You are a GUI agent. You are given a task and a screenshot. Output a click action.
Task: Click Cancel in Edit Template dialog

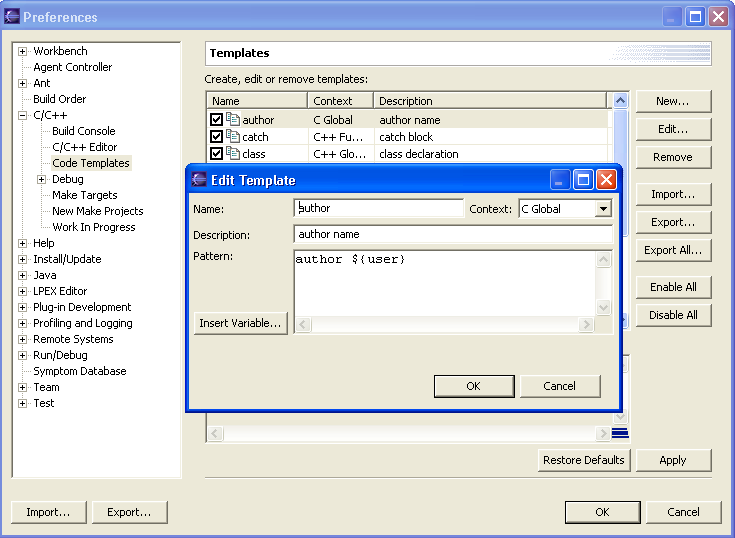[x=560, y=386]
